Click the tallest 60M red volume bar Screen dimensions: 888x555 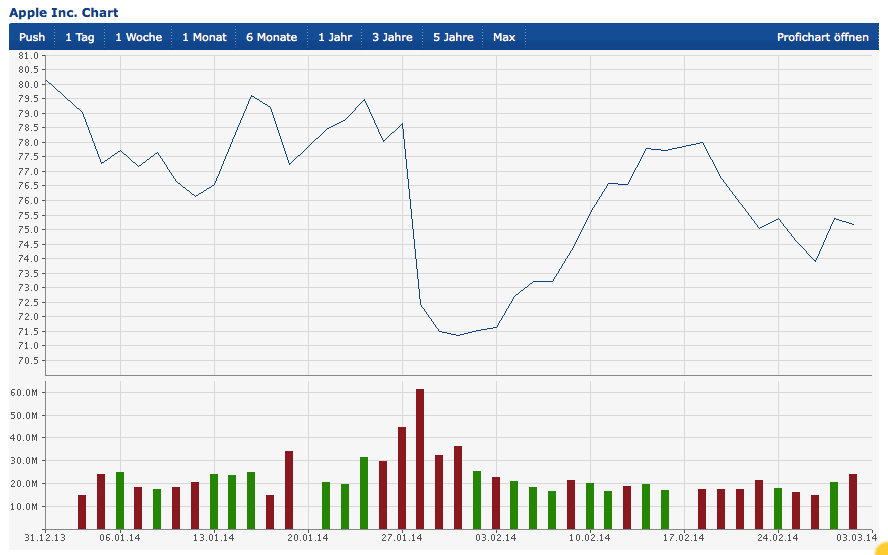420,459
